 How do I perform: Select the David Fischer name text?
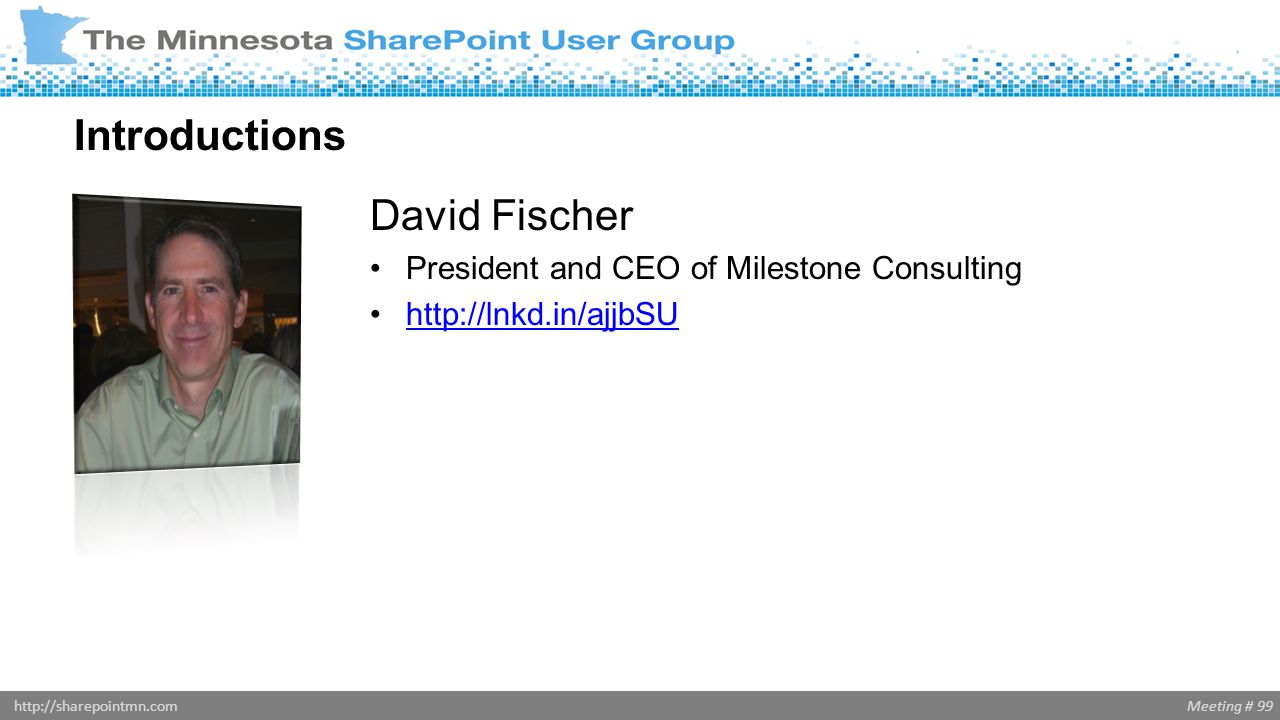point(501,216)
